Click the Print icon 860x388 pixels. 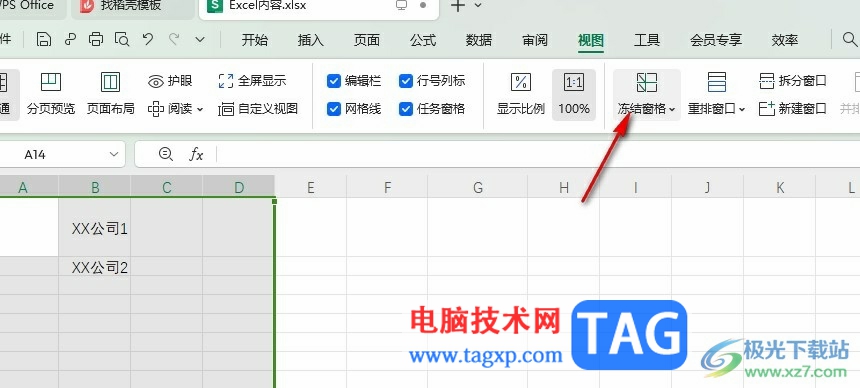[96, 40]
